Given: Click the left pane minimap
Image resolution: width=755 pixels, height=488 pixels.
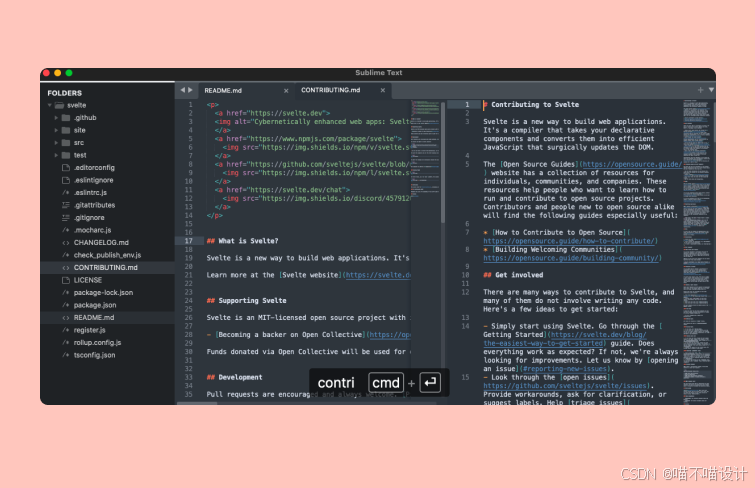Looking at the screenshot, I should [x=425, y=149].
